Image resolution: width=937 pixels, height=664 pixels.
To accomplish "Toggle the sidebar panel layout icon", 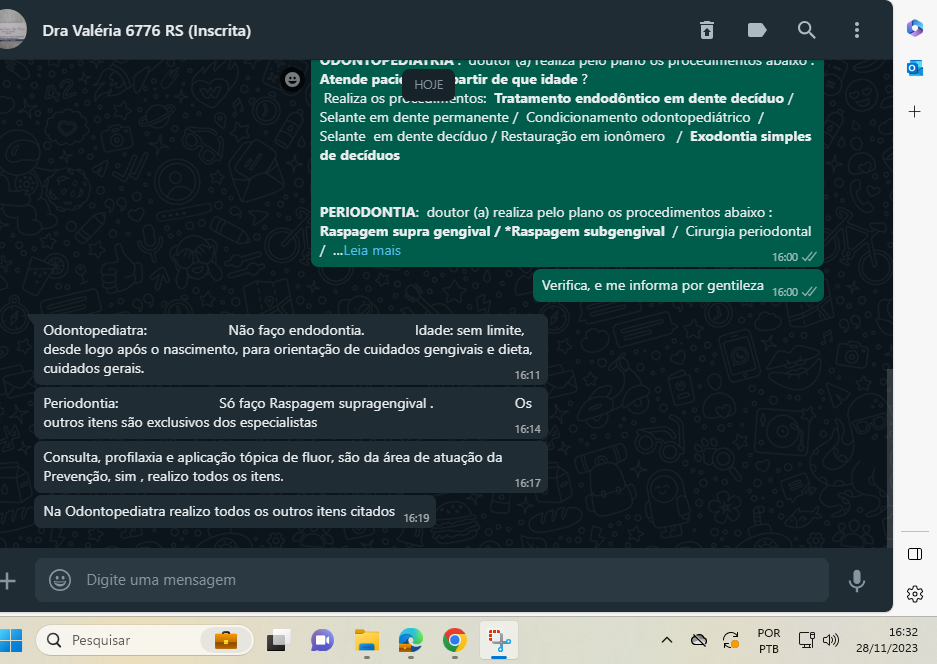I will pyautogui.click(x=914, y=554).
